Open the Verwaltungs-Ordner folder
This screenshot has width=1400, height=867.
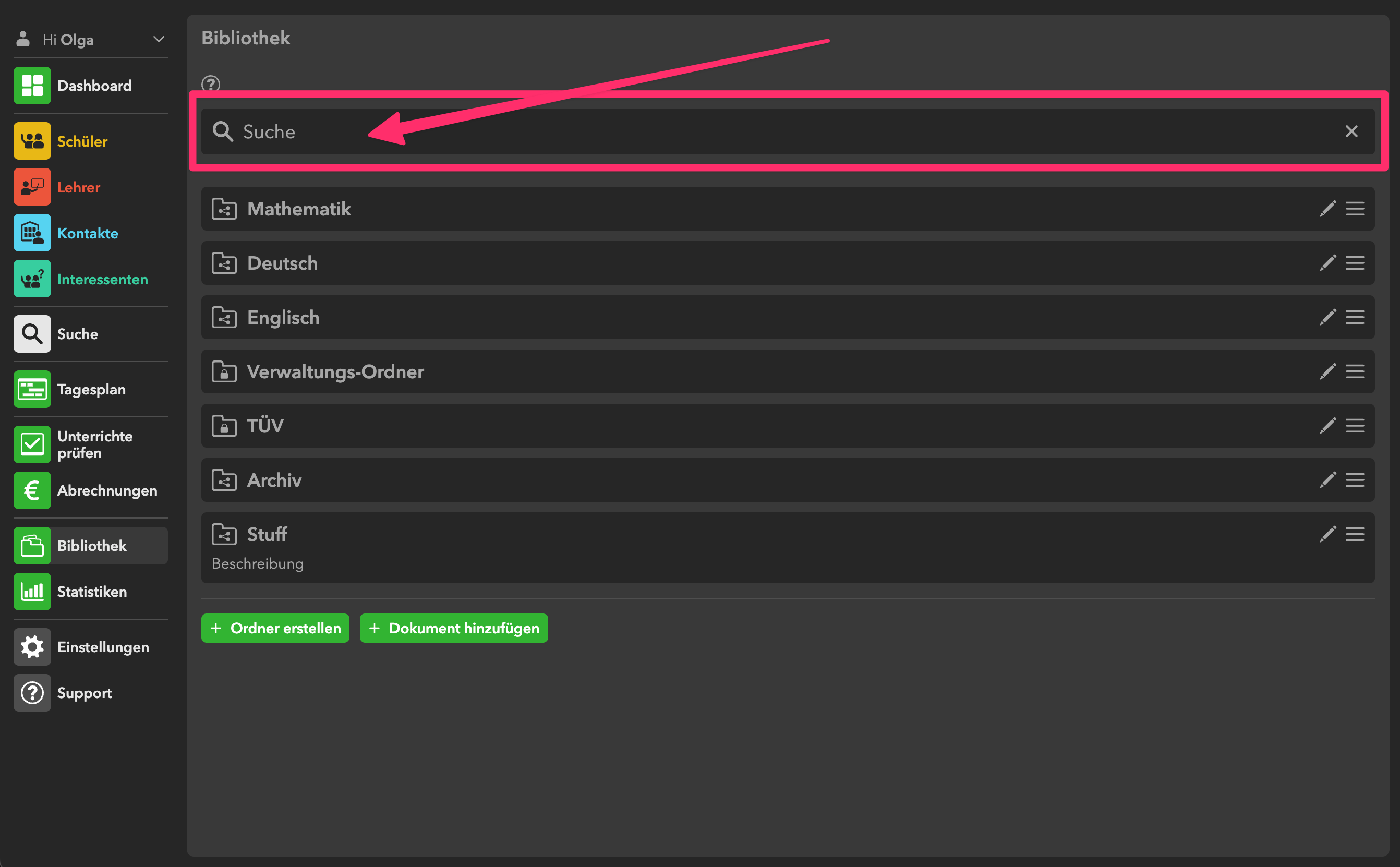[x=335, y=371]
